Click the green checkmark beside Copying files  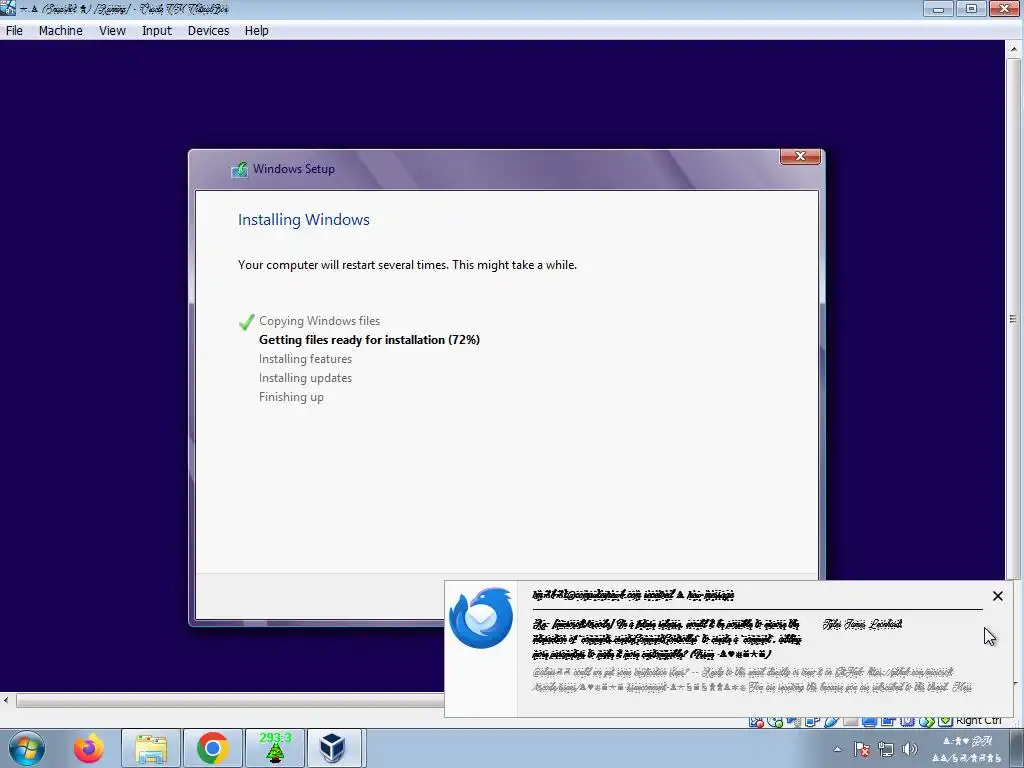point(246,322)
